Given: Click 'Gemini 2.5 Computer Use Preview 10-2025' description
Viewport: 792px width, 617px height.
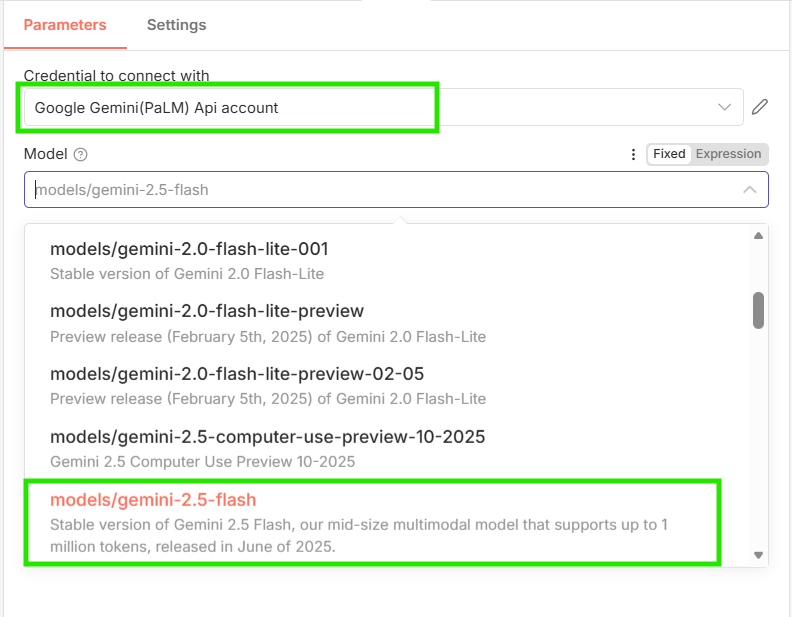Looking at the screenshot, I should (203, 461).
